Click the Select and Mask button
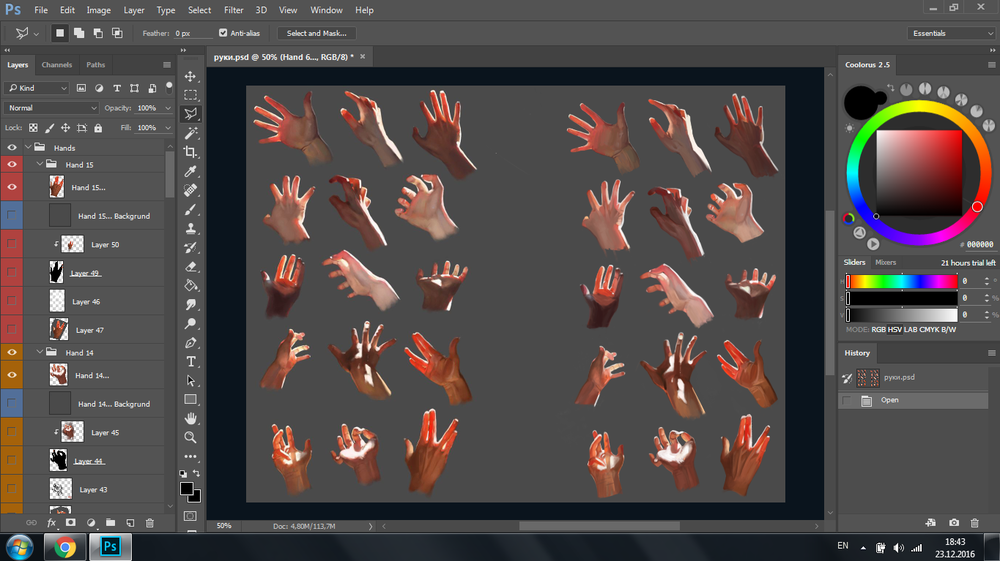This screenshot has width=1000, height=561. pos(316,33)
